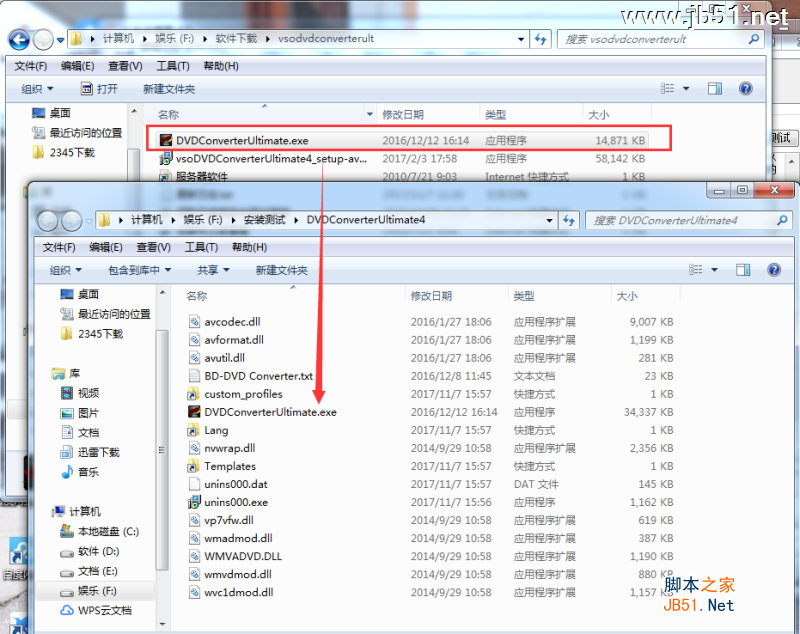Select unins000.exe installer icon
Screen dimensions: 800x634
coord(194,502)
